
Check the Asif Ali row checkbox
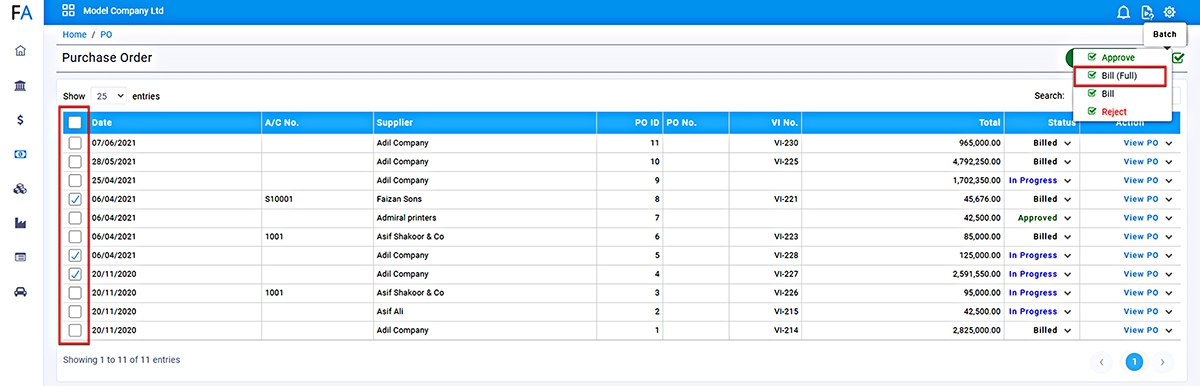[75, 311]
